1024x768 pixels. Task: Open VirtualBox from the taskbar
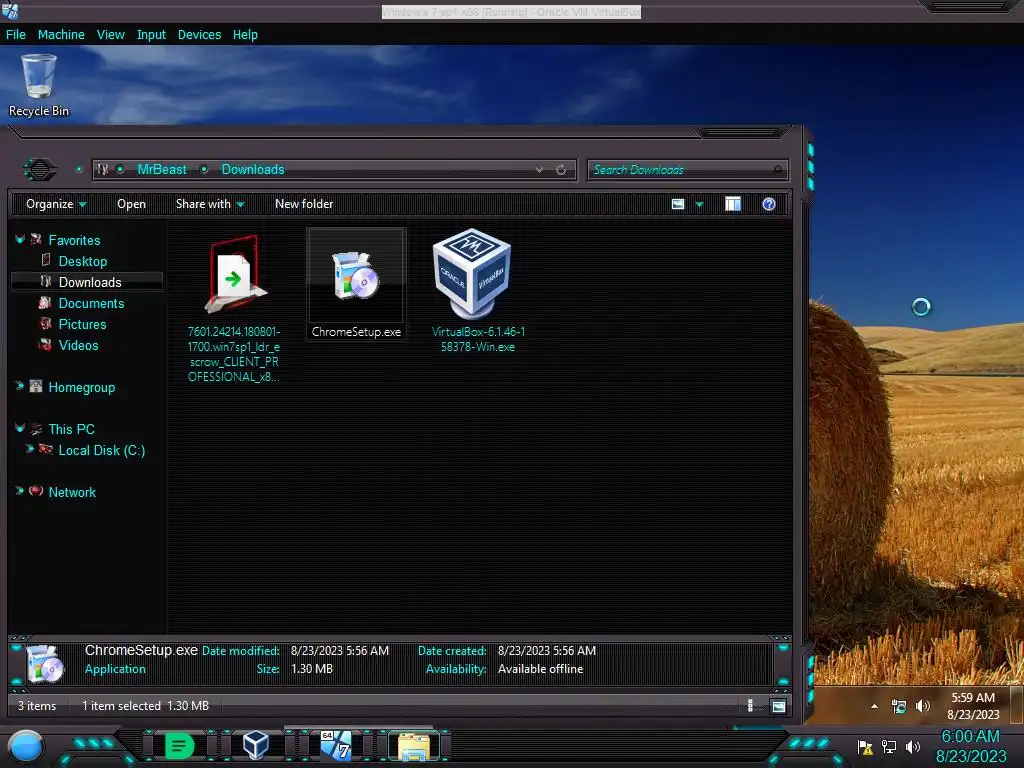click(x=255, y=745)
